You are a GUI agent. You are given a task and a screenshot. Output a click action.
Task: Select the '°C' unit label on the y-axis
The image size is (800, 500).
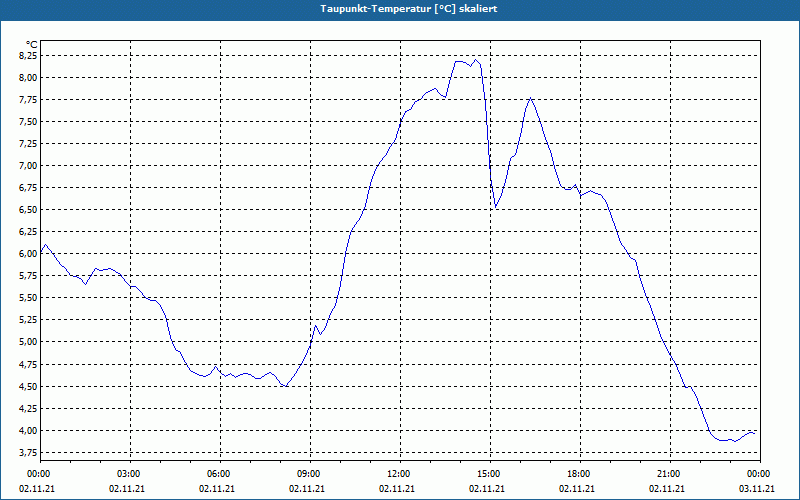pyautogui.click(x=31, y=45)
